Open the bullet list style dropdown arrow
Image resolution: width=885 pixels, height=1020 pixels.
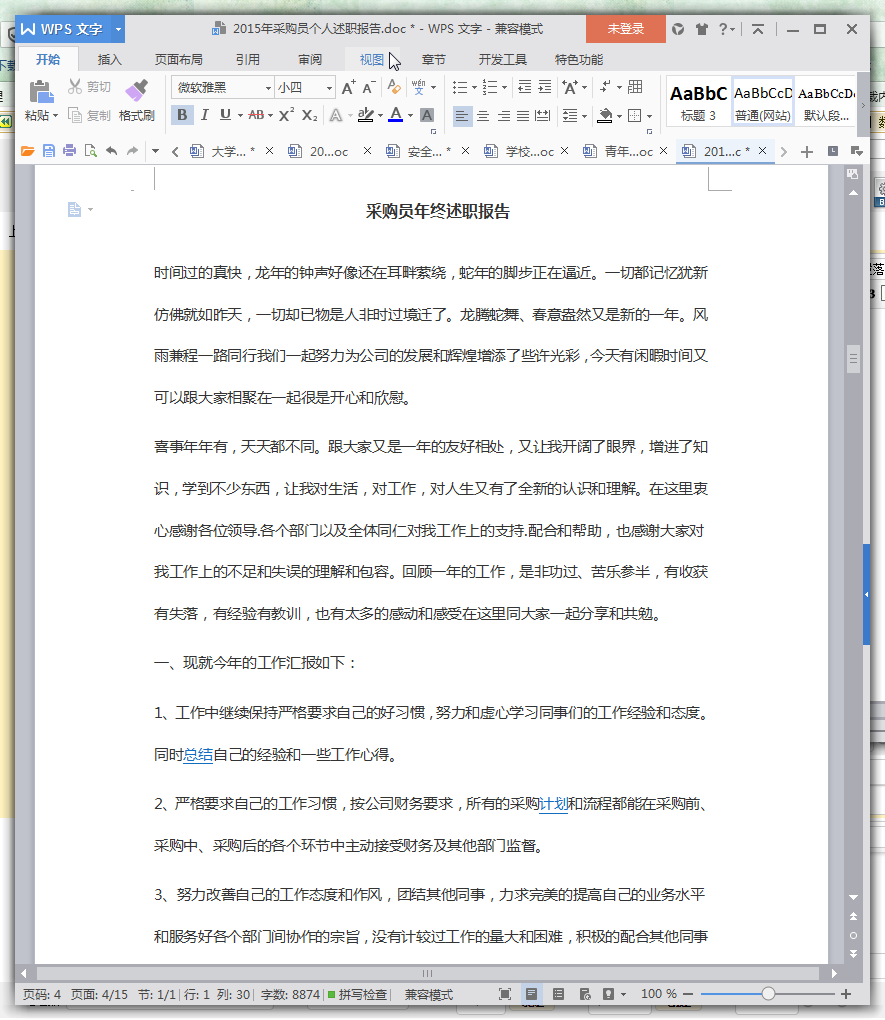pyautogui.click(x=474, y=88)
